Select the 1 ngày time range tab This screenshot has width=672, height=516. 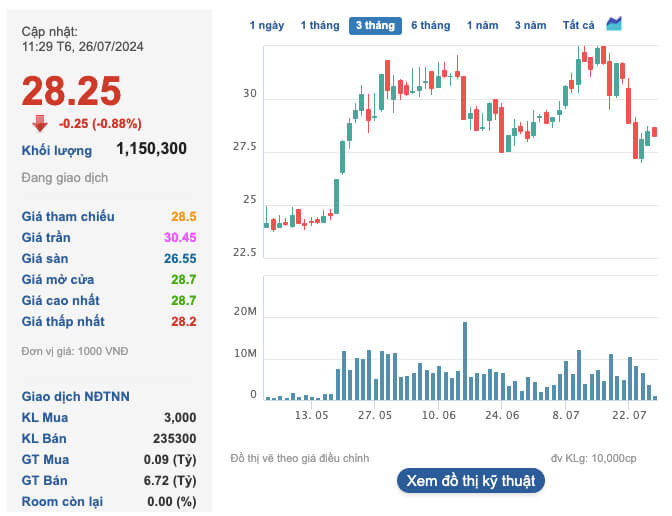(267, 25)
